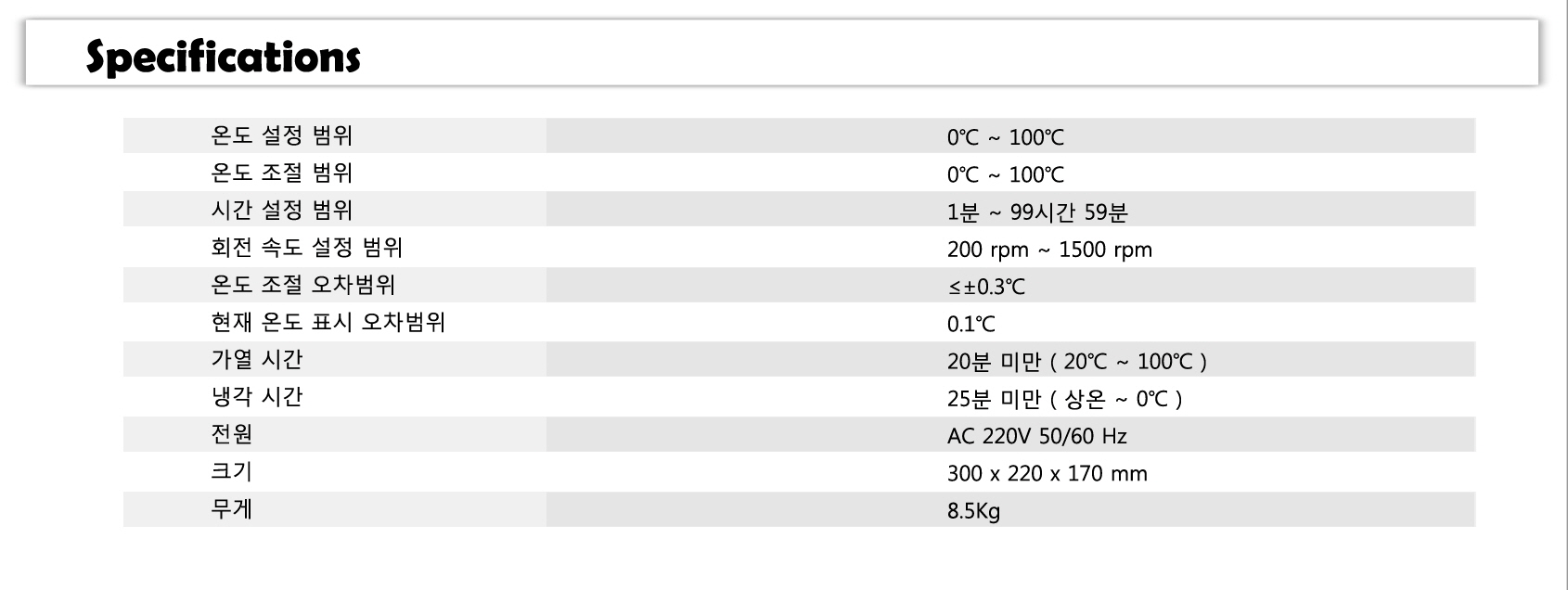Click the 크기 row label
The width and height of the screenshot is (1568, 590).
click(232, 470)
